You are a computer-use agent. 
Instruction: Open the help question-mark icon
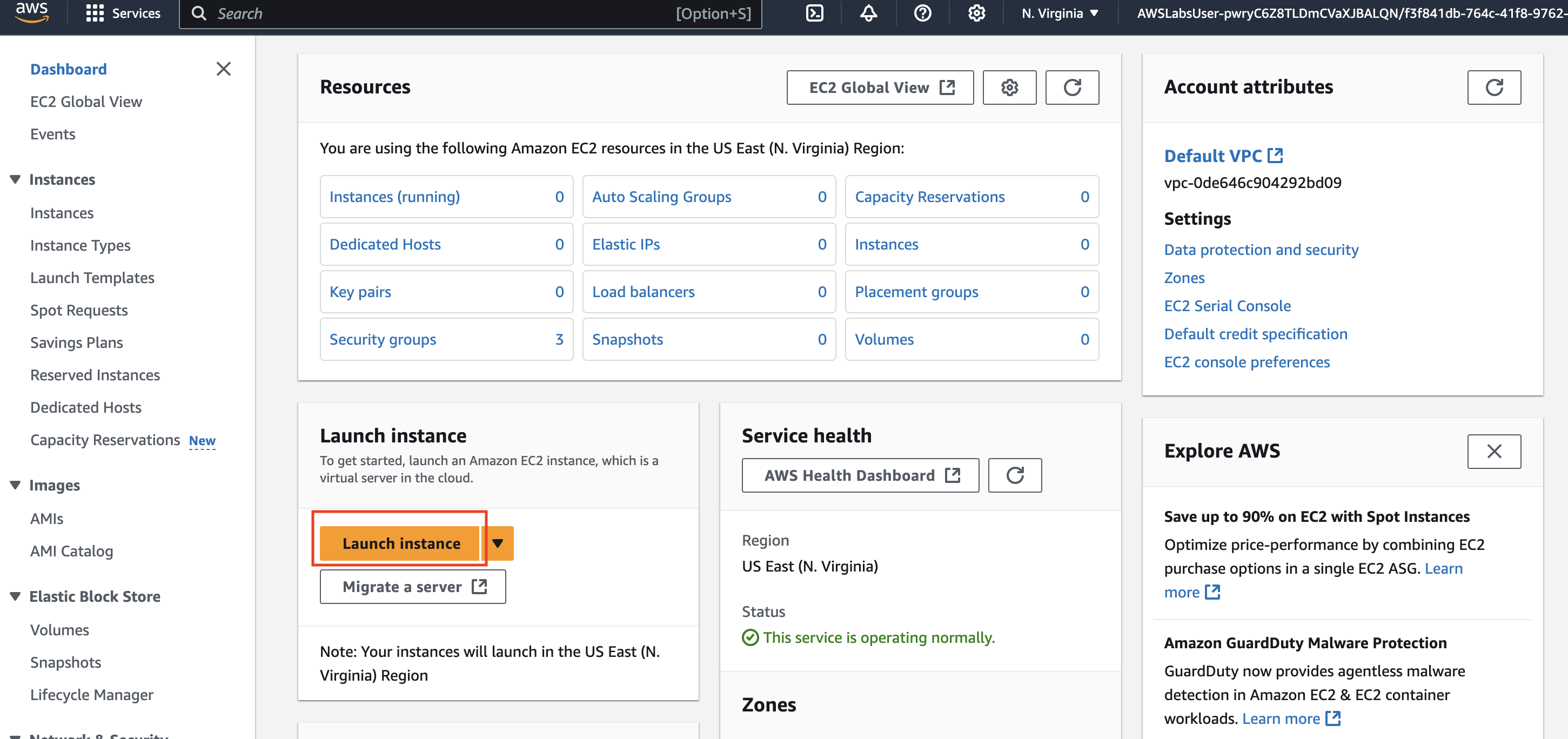pos(922,14)
